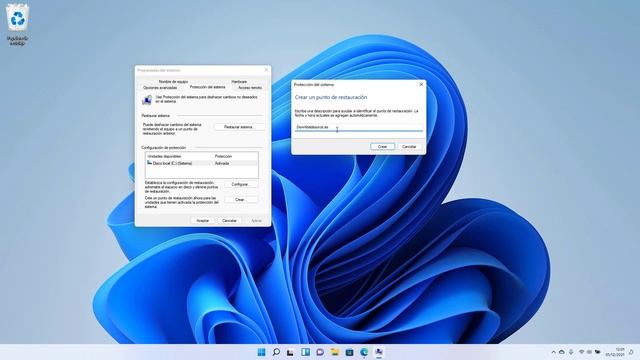Select the System Properties taskbar icon
The width and height of the screenshot is (640, 360).
pyautogui.click(x=379, y=352)
